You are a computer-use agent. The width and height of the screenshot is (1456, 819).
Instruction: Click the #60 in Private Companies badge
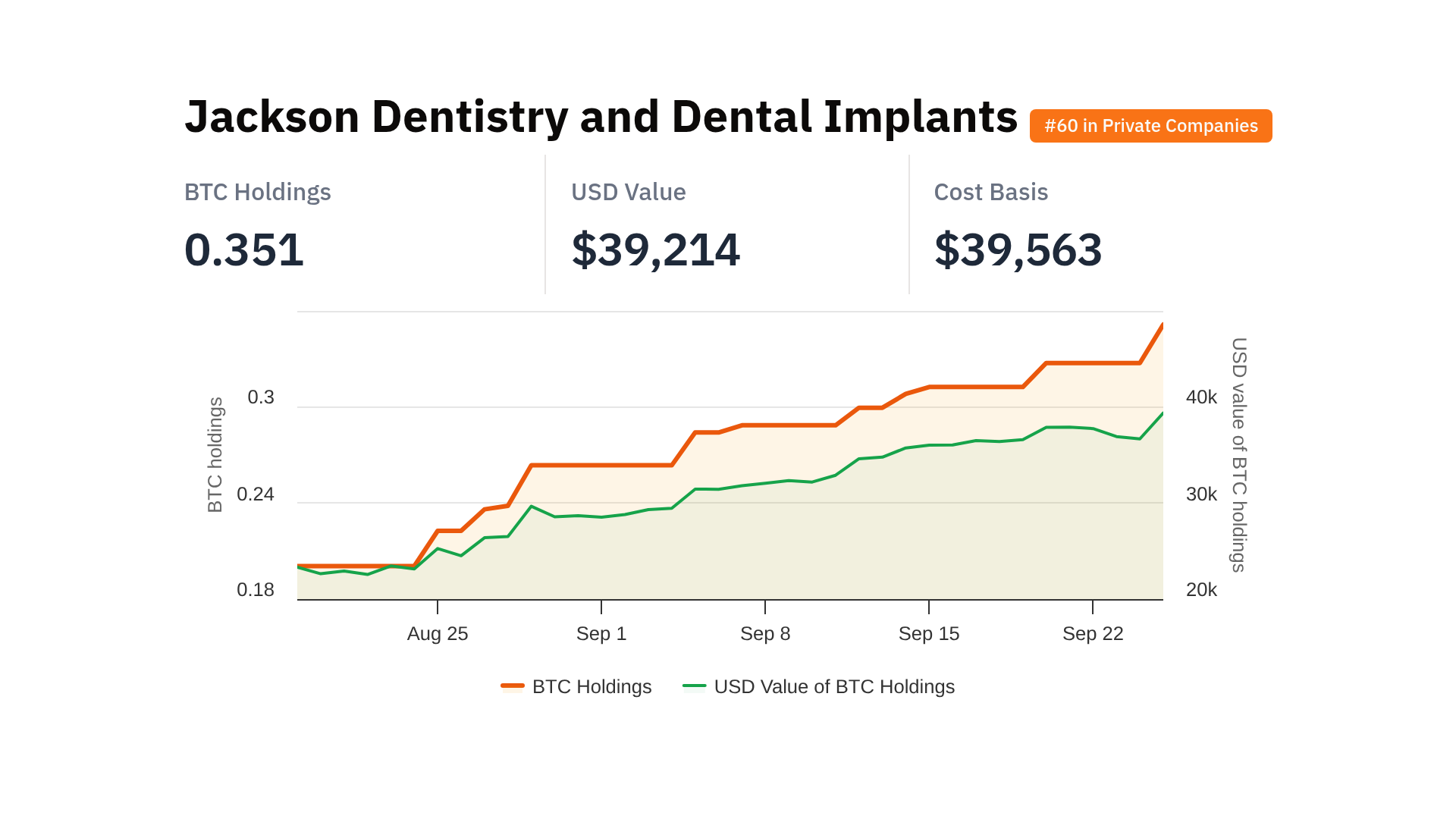[x=1150, y=126]
